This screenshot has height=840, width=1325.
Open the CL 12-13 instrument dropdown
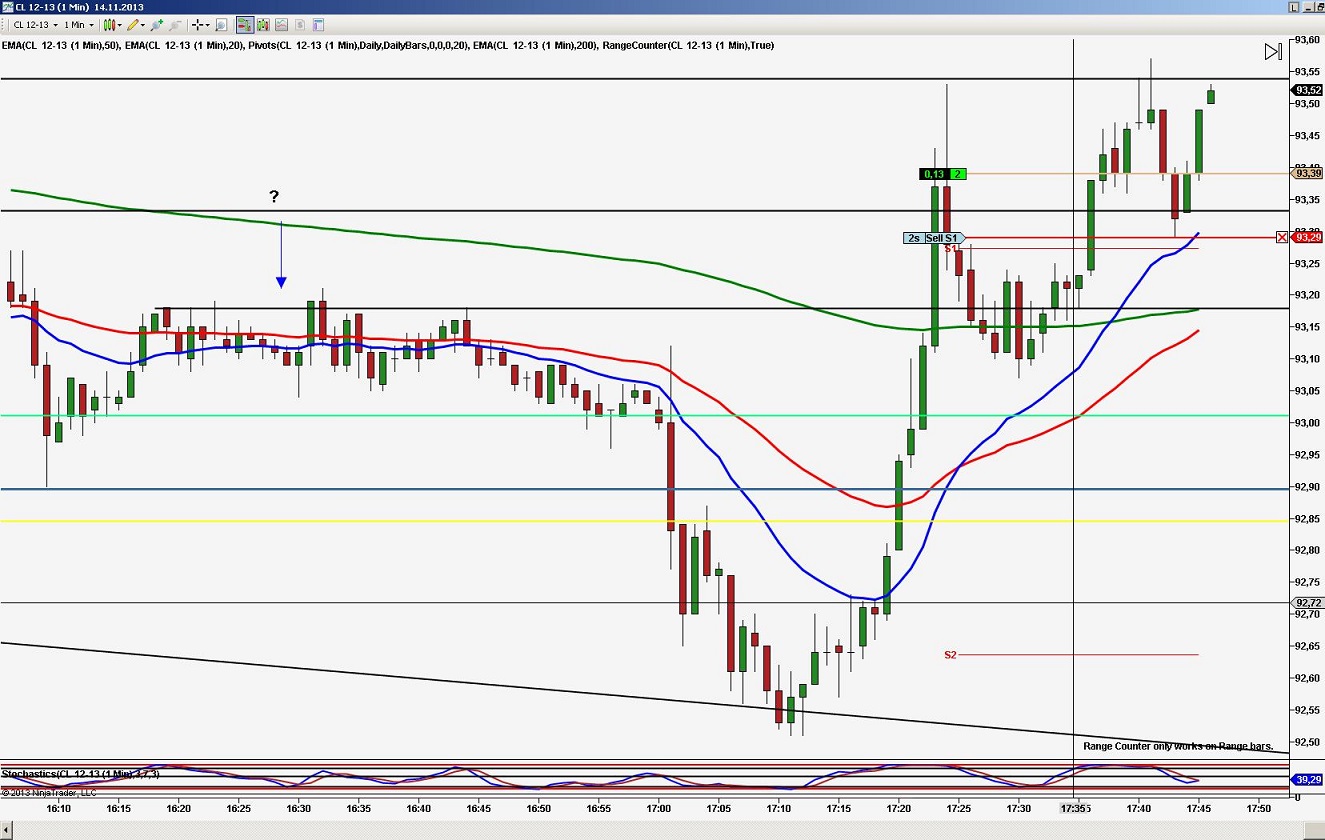click(x=53, y=25)
